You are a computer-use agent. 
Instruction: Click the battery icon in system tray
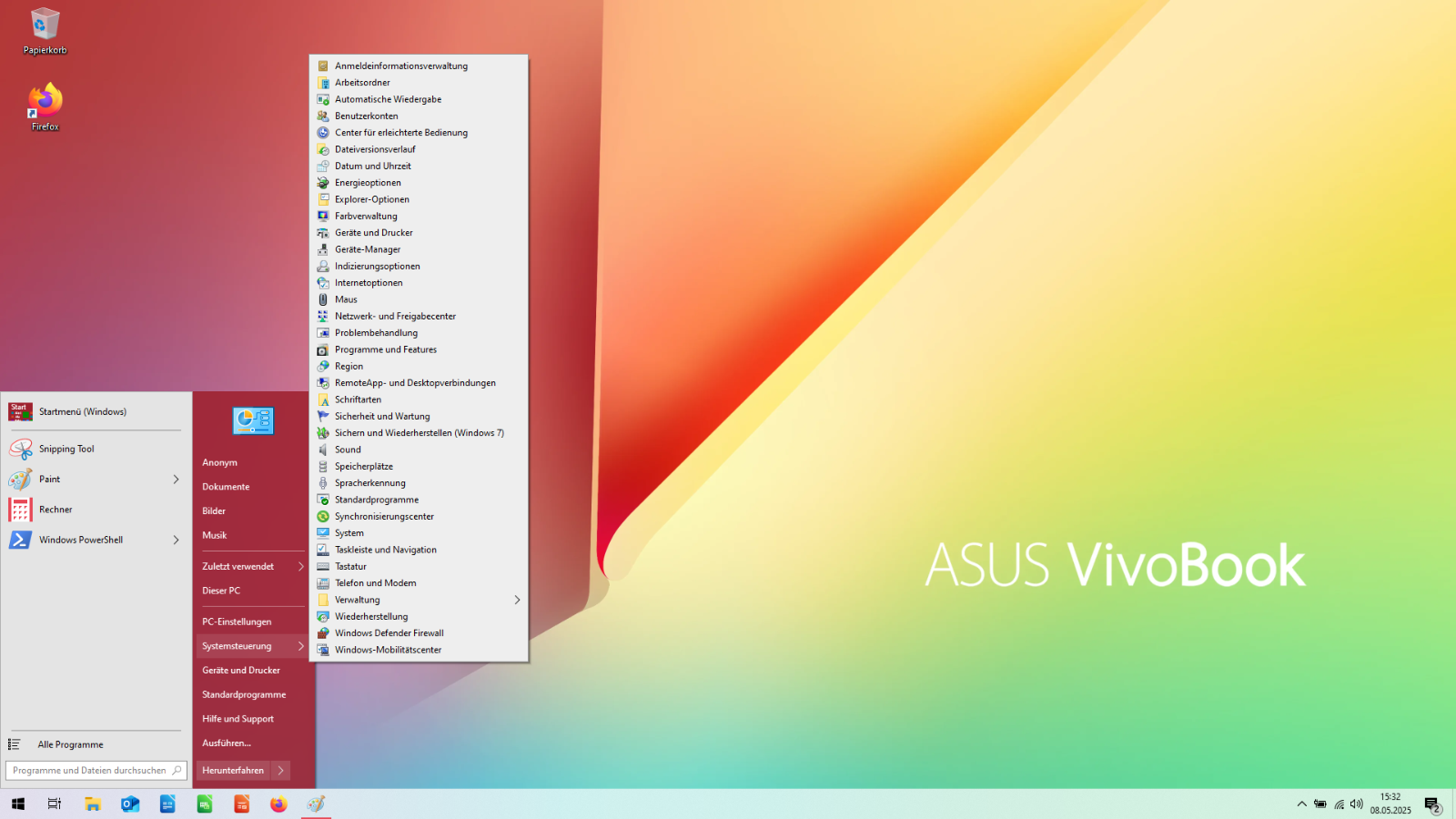(1319, 804)
